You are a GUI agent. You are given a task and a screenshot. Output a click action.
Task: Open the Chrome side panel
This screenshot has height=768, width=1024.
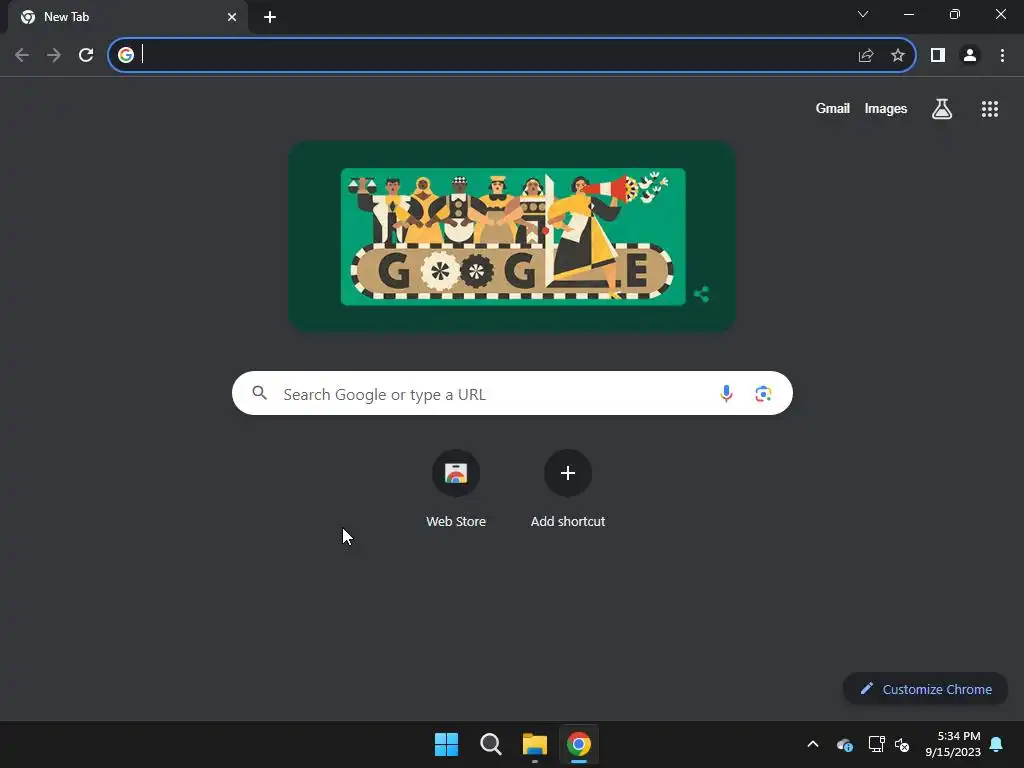click(938, 55)
